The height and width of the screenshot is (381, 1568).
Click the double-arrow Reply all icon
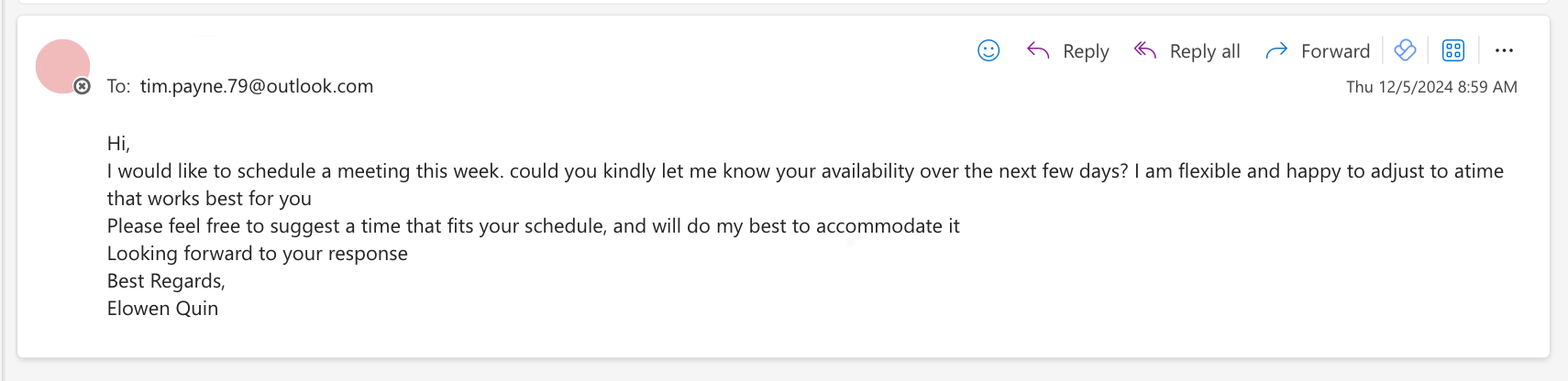(1144, 49)
